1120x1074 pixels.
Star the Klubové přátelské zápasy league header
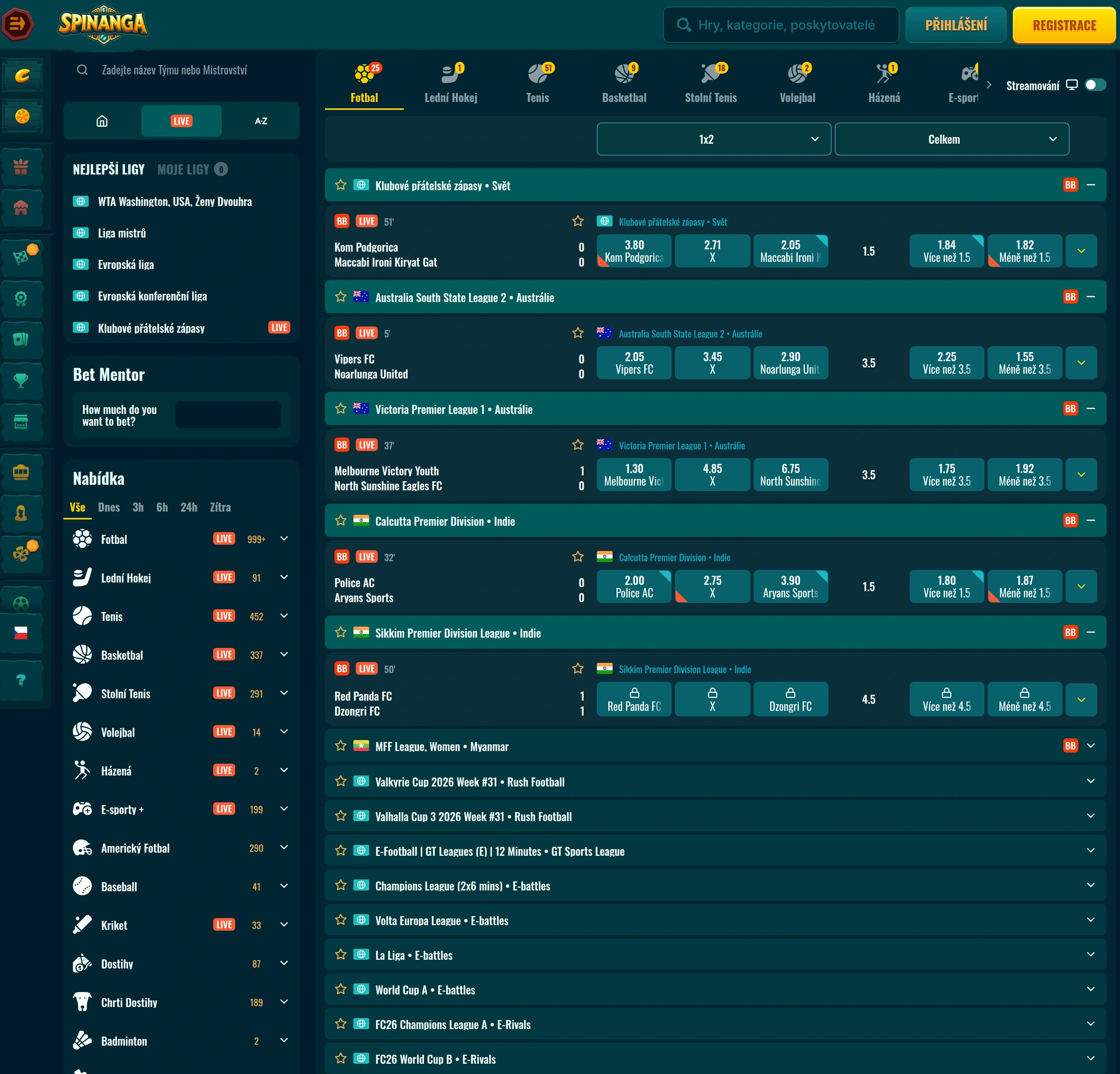click(341, 185)
